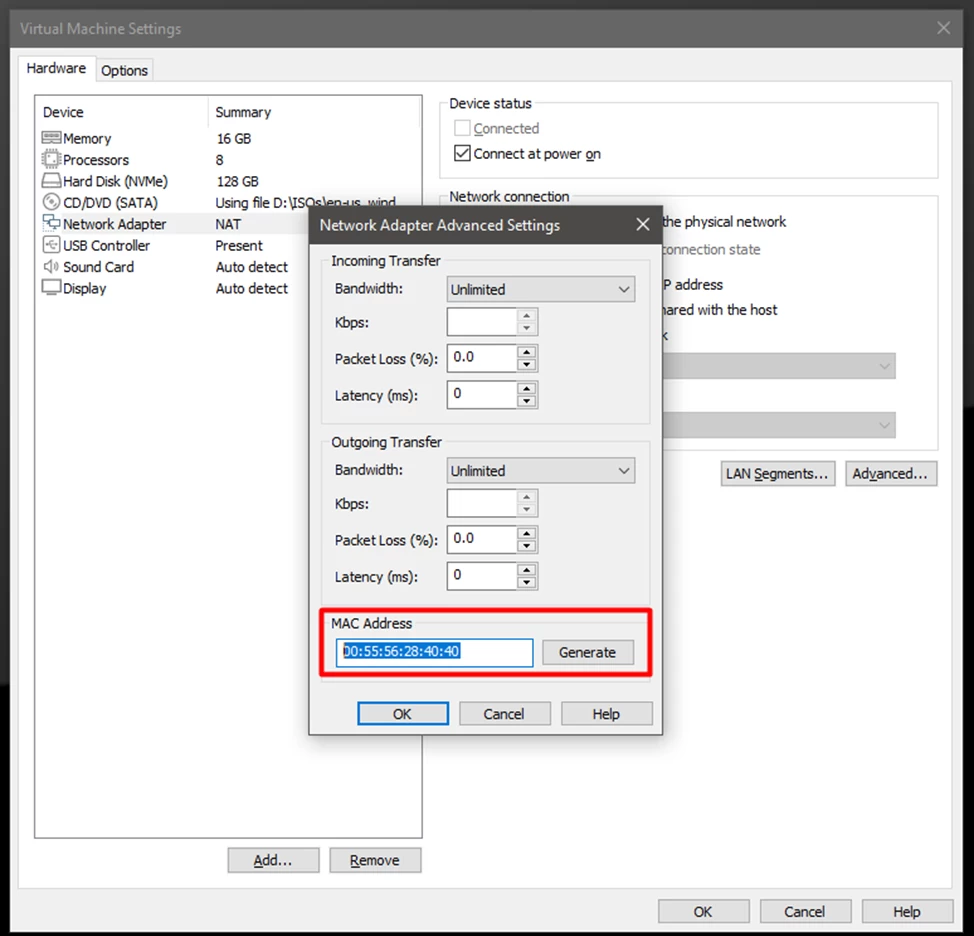The width and height of the screenshot is (974, 936).
Task: Decrease Outgoing Latency with down arrow
Action: click(527, 582)
